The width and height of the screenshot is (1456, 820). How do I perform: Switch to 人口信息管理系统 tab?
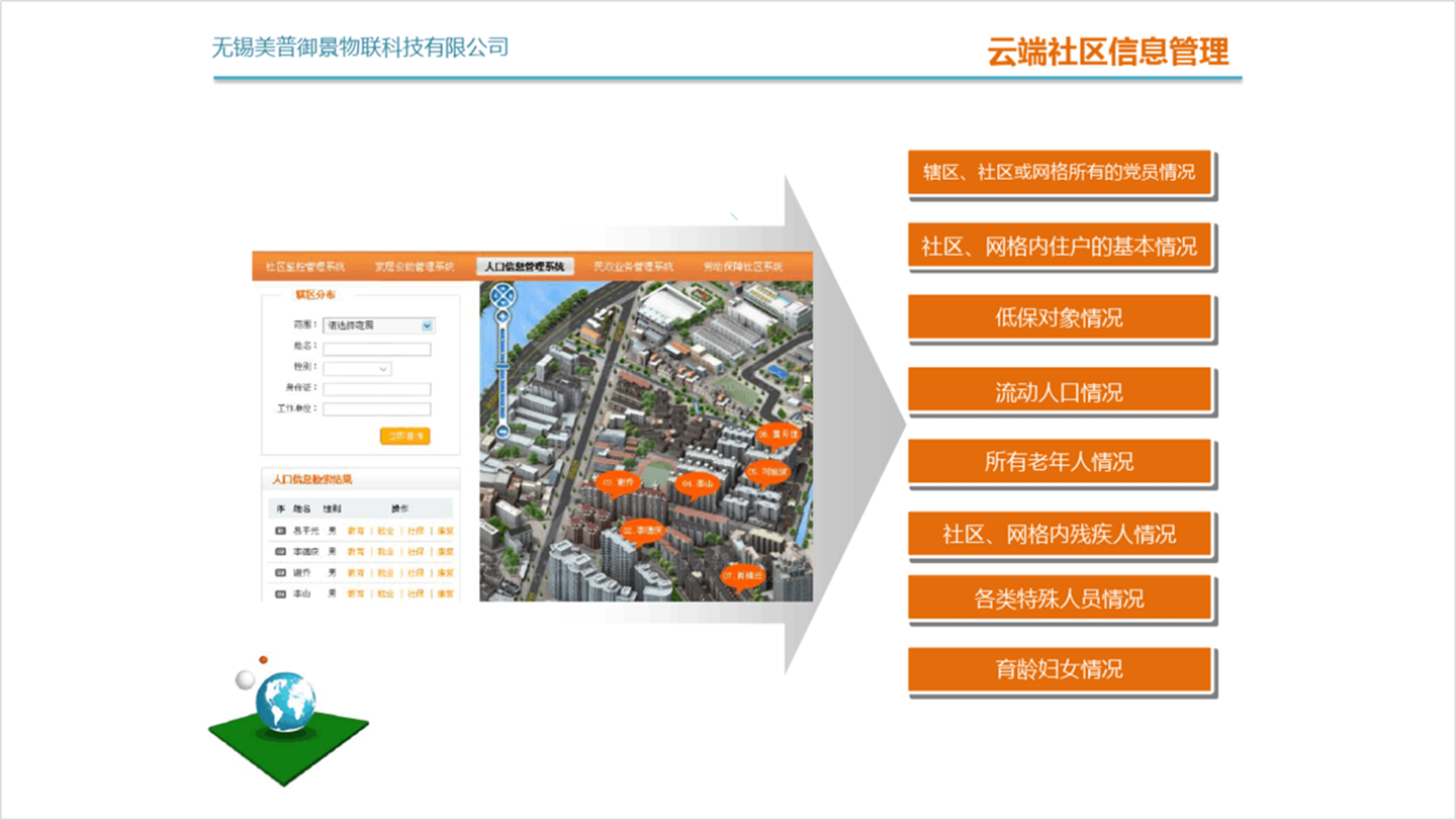click(525, 267)
